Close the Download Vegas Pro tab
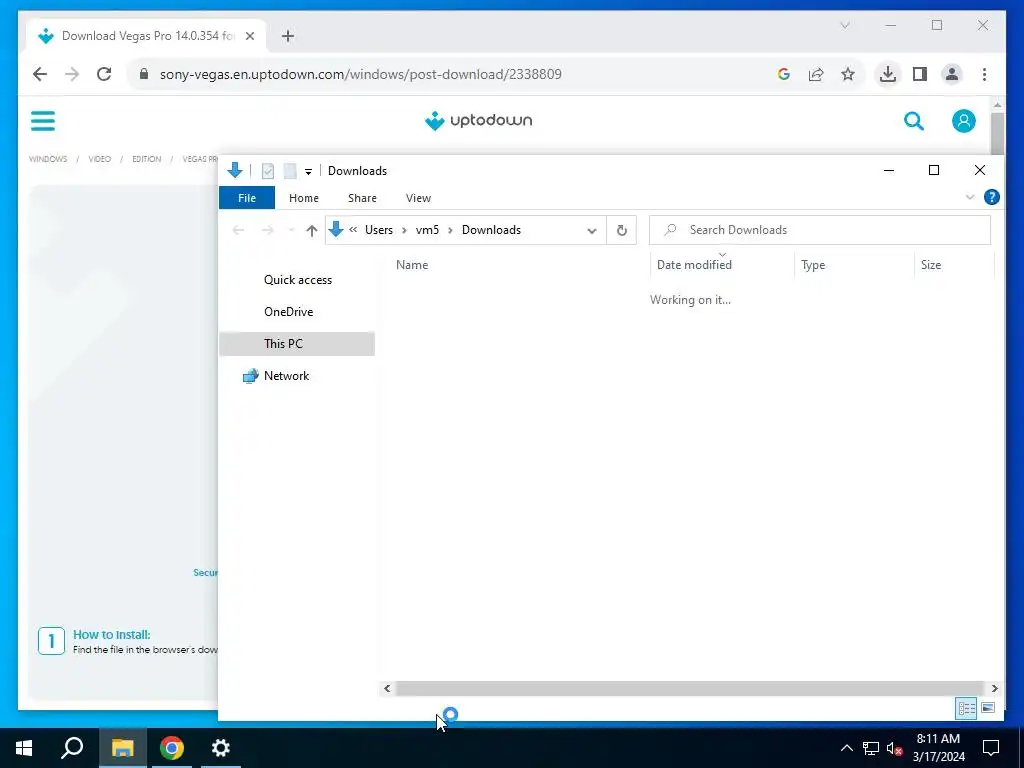The image size is (1024, 768). pos(249,36)
